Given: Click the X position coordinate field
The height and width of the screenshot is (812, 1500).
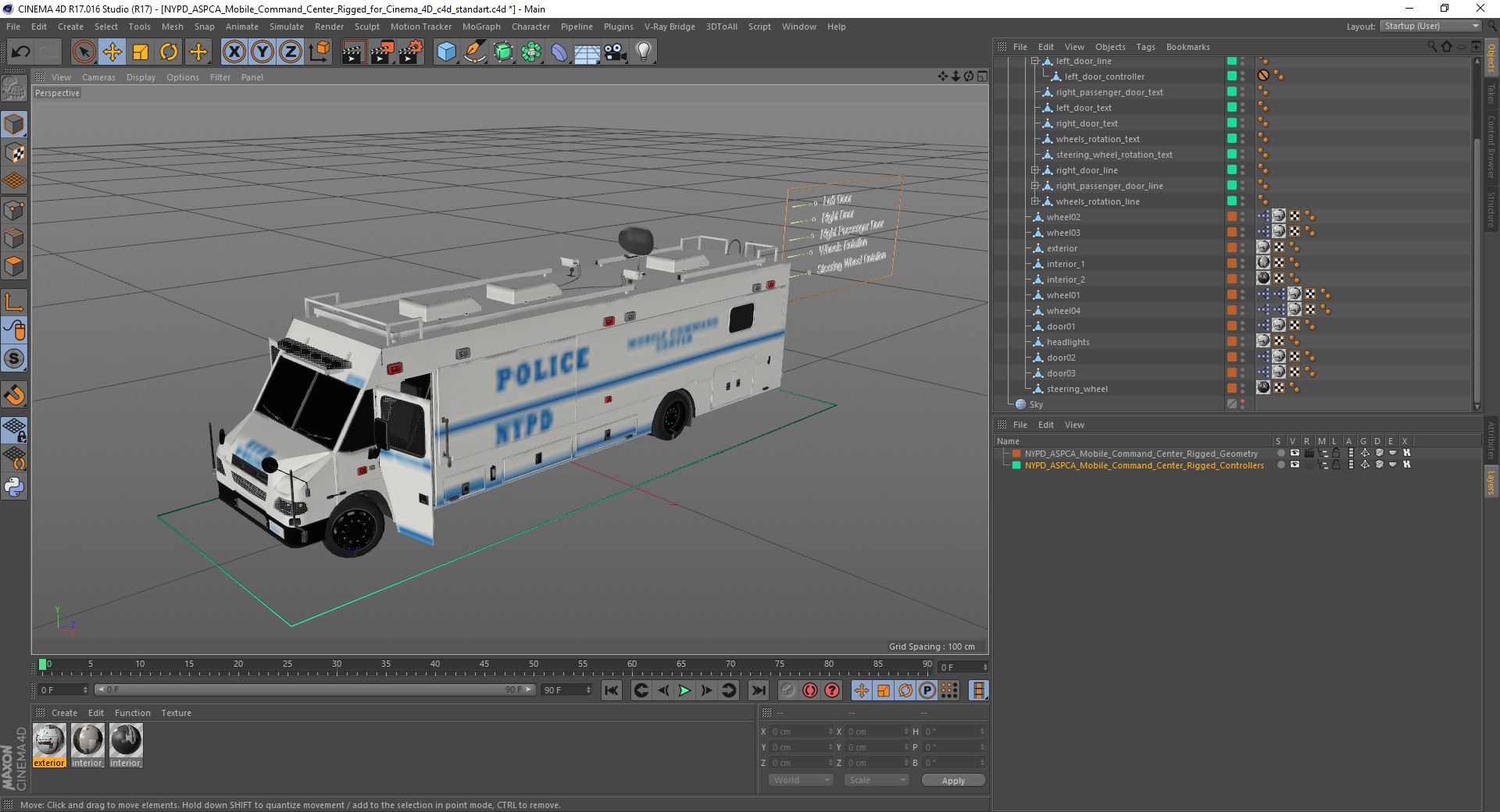Looking at the screenshot, I should pyautogui.click(x=802, y=732).
